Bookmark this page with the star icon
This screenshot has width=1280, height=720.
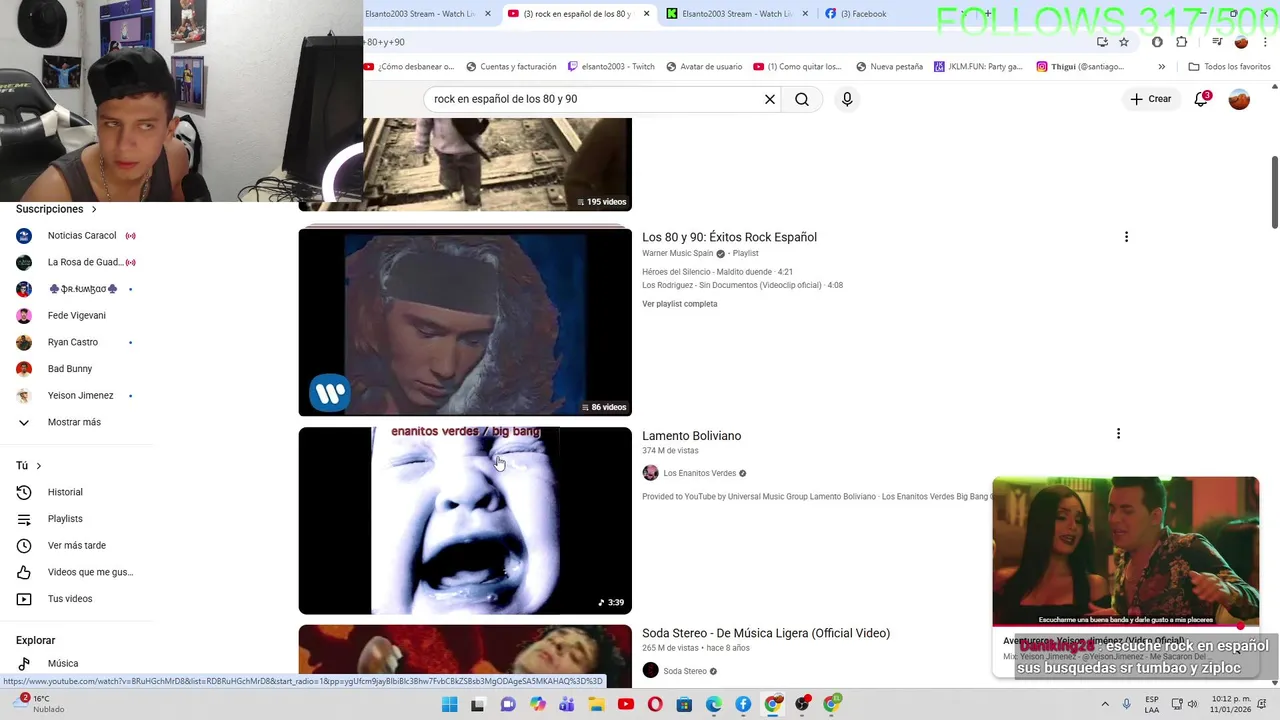coord(1124,42)
